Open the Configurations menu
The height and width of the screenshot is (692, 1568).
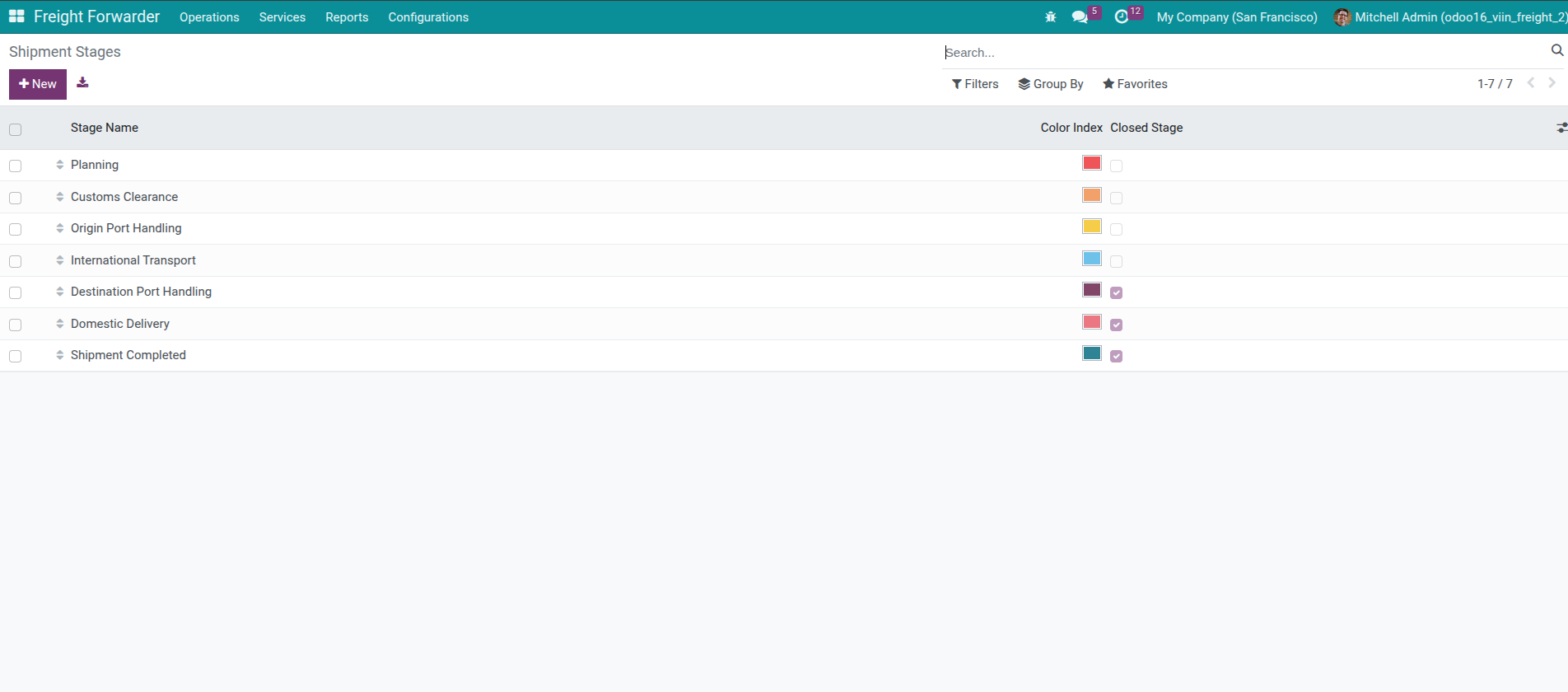click(x=428, y=17)
